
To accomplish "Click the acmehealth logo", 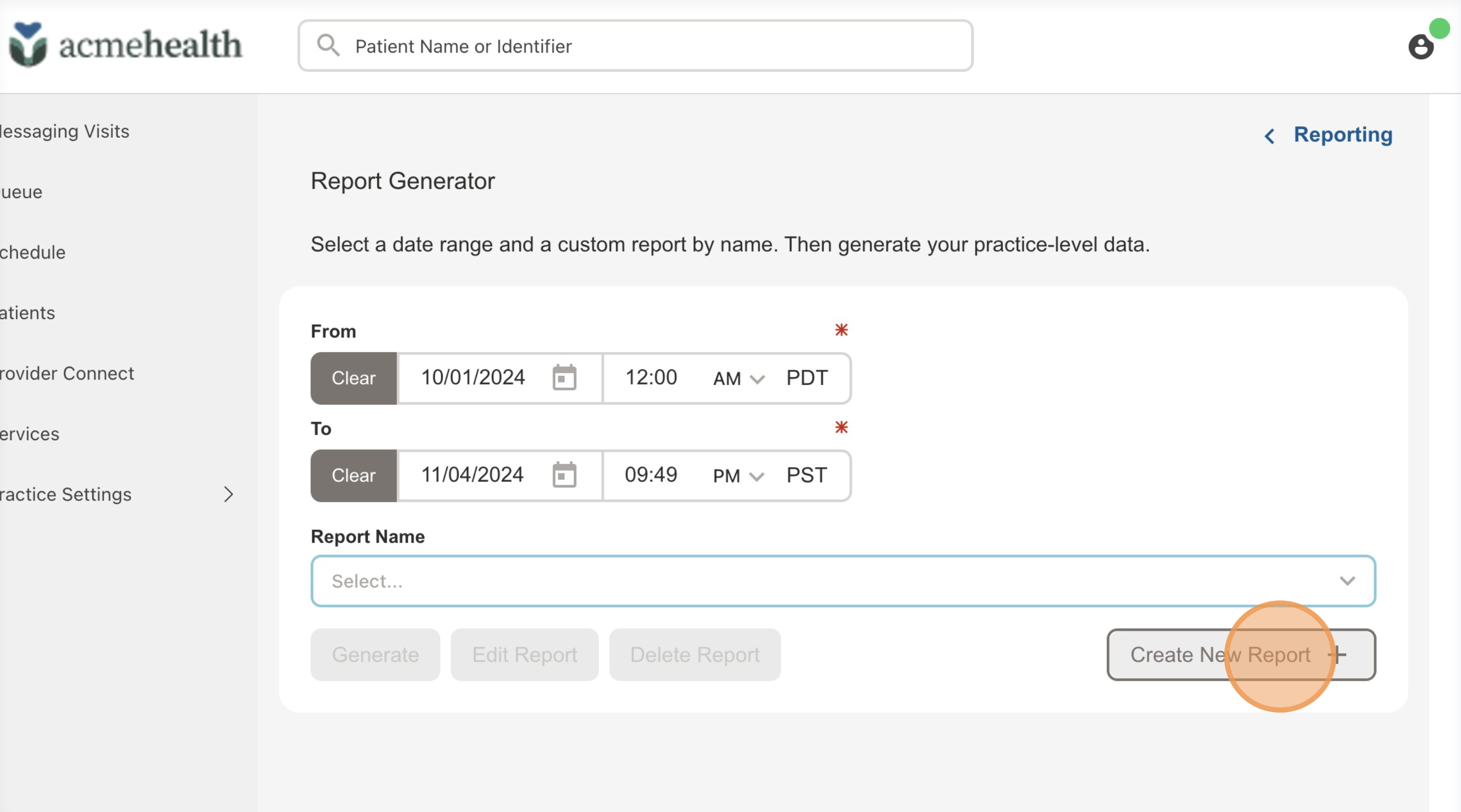I will (x=126, y=45).
